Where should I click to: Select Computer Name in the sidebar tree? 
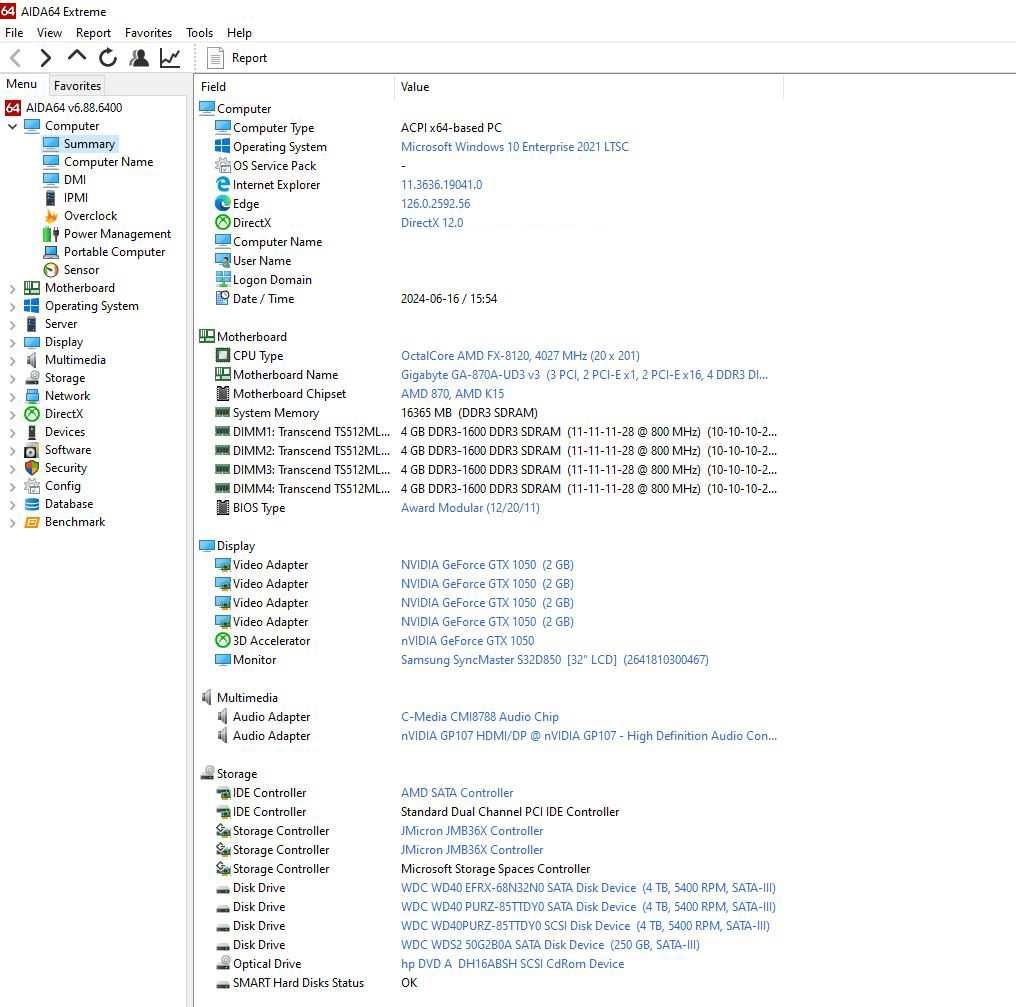point(108,162)
